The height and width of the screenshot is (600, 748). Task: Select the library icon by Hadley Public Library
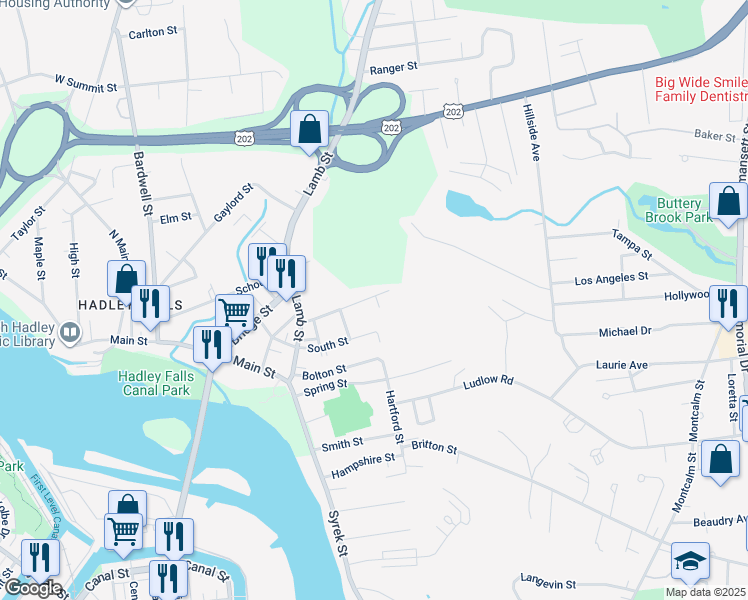[x=71, y=332]
